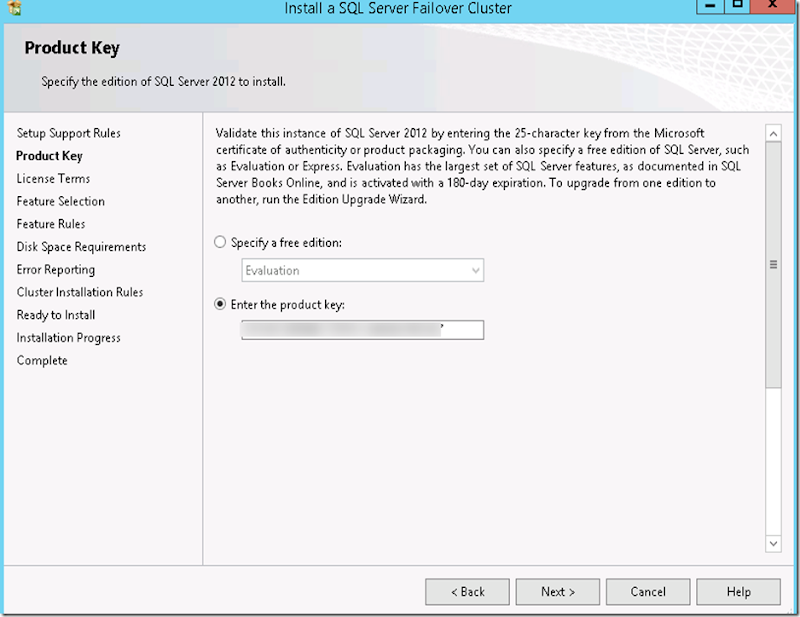Click the 'Product Key' page heading
This screenshot has height=617, width=800.
click(x=72, y=48)
